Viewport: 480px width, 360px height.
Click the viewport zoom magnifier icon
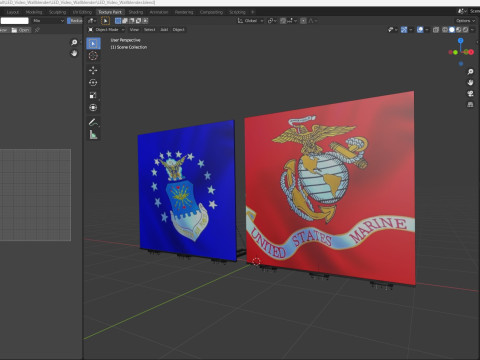point(470,72)
